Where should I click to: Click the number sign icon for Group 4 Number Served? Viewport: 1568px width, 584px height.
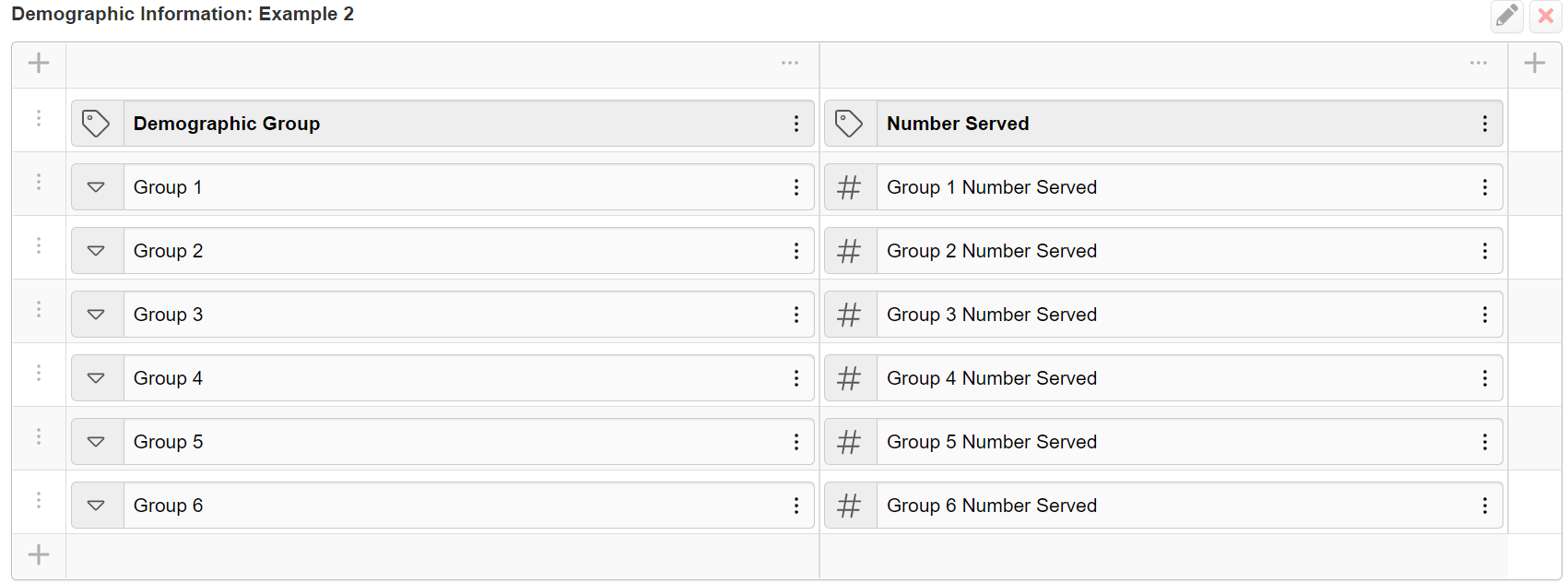click(850, 378)
